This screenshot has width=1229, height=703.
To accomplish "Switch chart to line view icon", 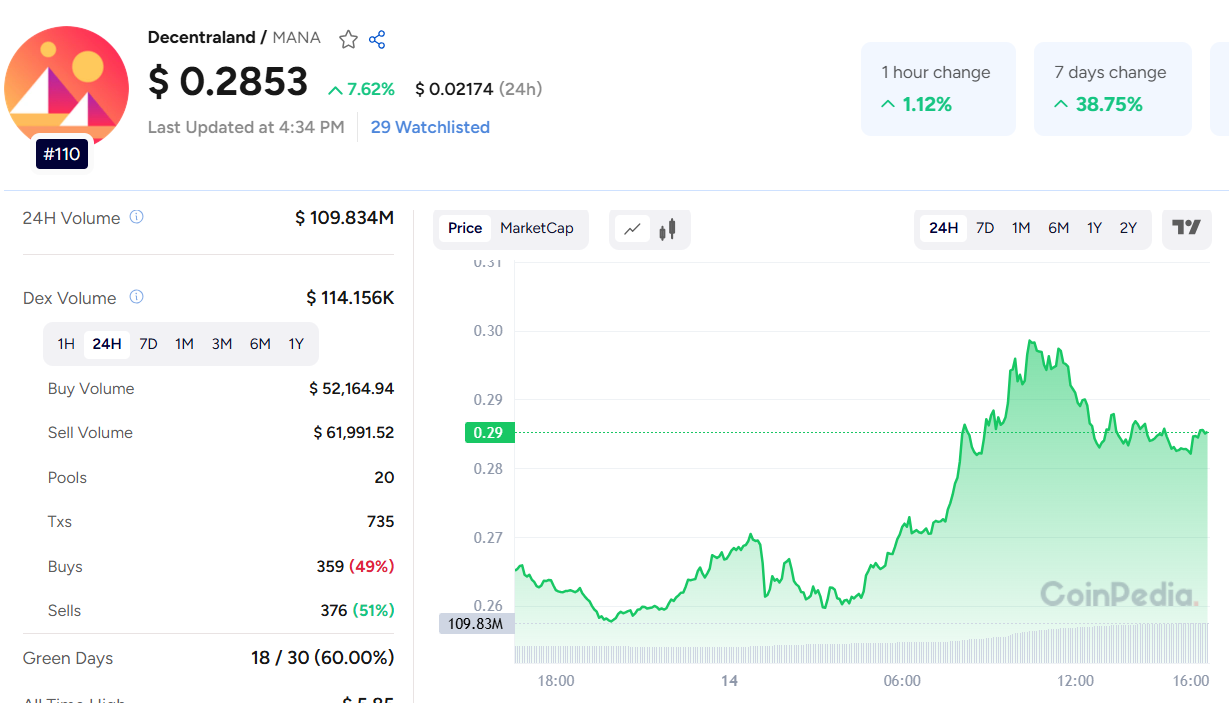I will pos(632,229).
